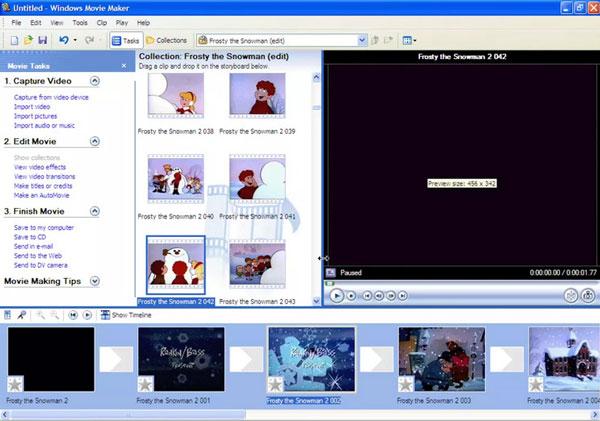Open the Tools menu

click(x=80, y=23)
